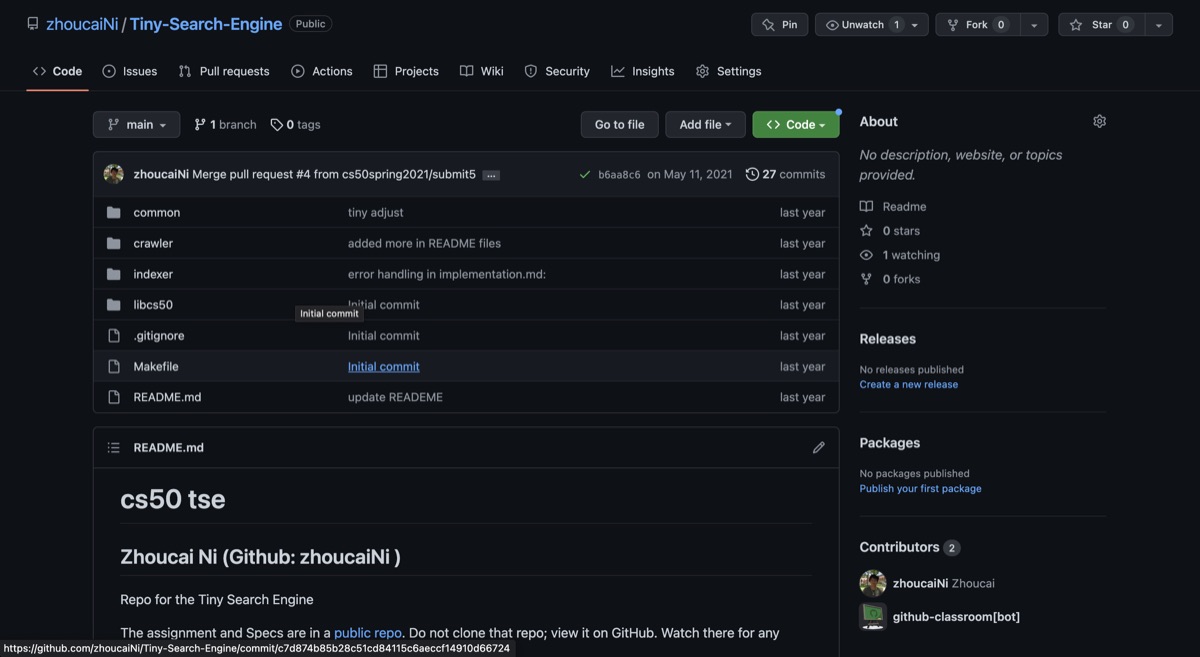Image resolution: width=1200 pixels, height=657 pixels.
Task: Open the Add file dropdown
Action: pyautogui.click(x=705, y=125)
